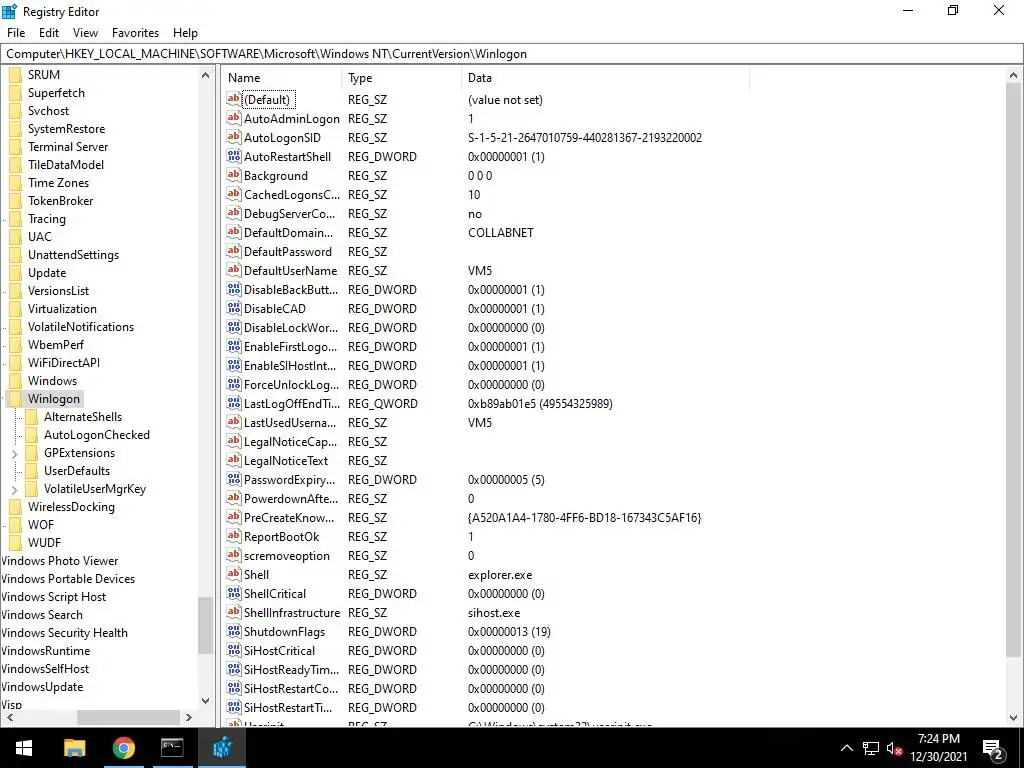Select the DefaultDomain... value name
This screenshot has height=768, width=1024.
[288, 232]
